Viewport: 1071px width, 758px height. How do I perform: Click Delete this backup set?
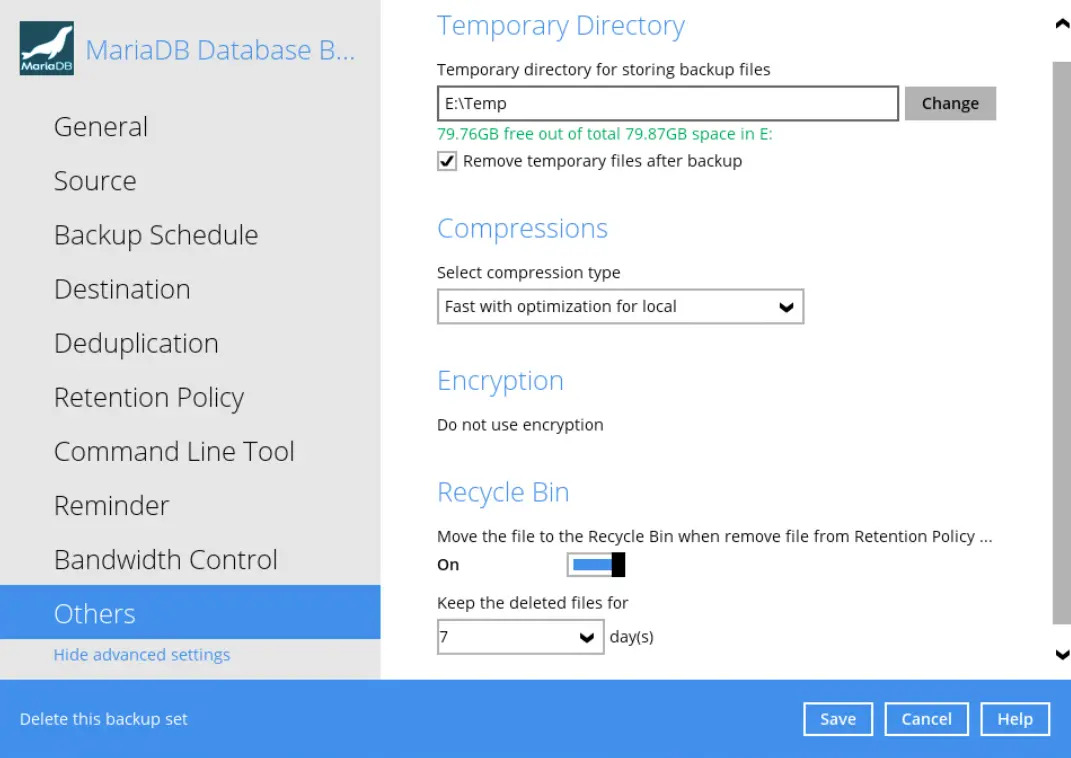pos(104,719)
